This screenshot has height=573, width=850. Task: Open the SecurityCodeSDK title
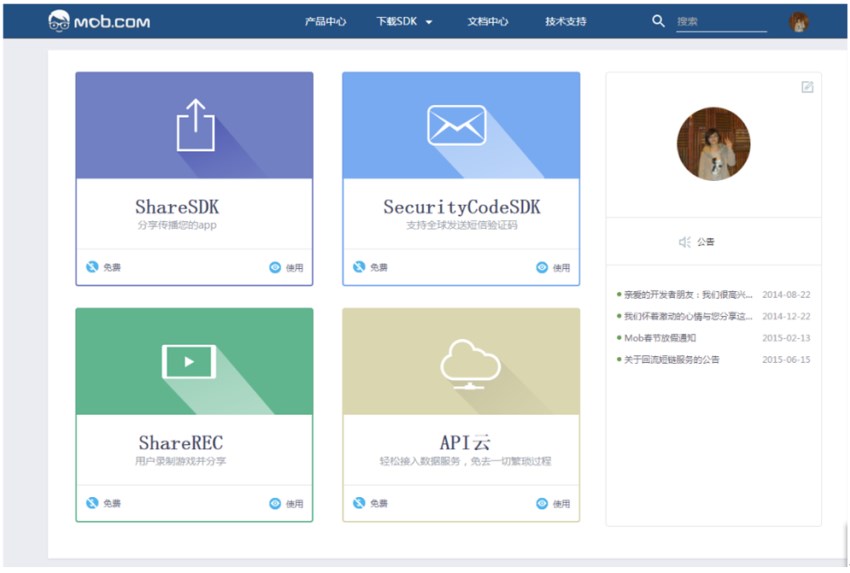462,207
